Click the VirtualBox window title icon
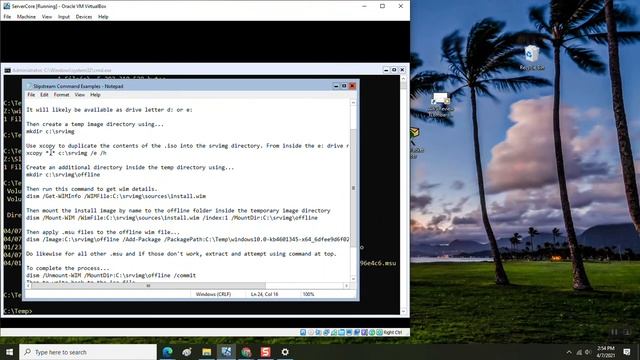This screenshot has width=640, height=360. (x=6, y=6)
